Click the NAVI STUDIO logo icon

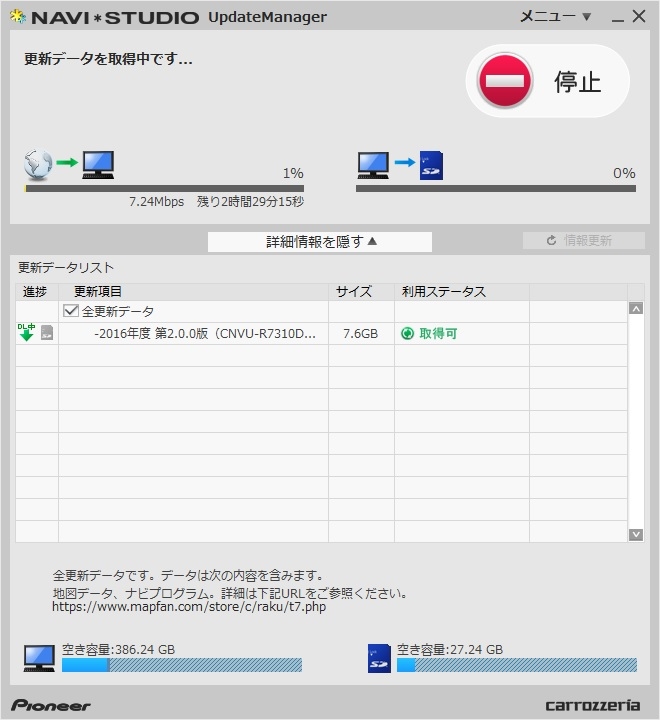[17, 17]
